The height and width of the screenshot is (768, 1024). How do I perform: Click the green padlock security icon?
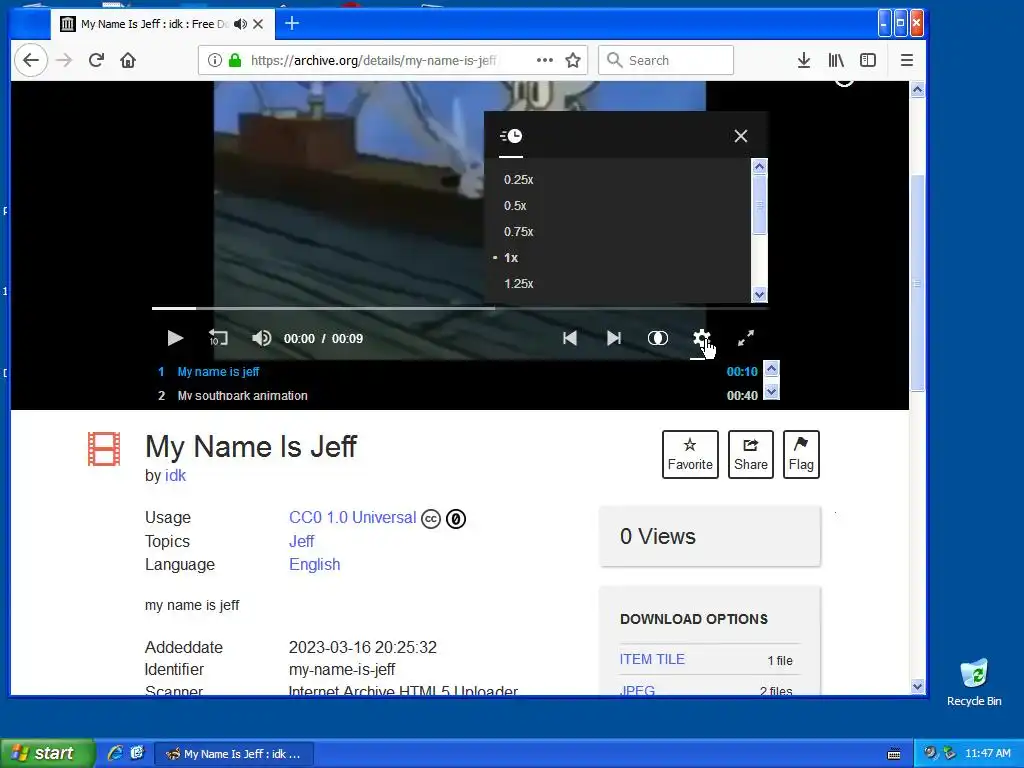(x=235, y=61)
